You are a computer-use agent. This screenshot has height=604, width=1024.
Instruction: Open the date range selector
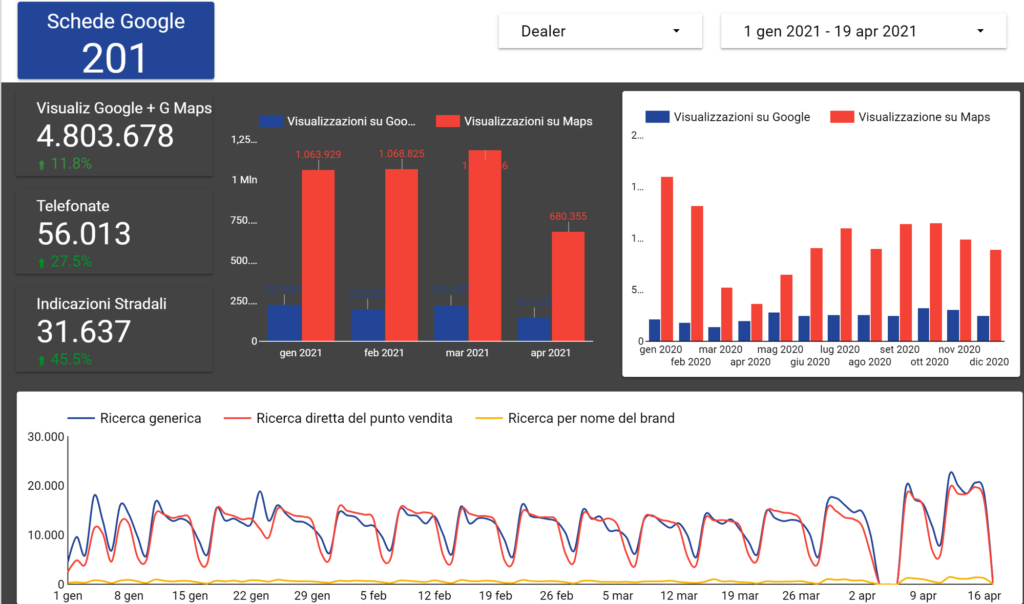[860, 31]
